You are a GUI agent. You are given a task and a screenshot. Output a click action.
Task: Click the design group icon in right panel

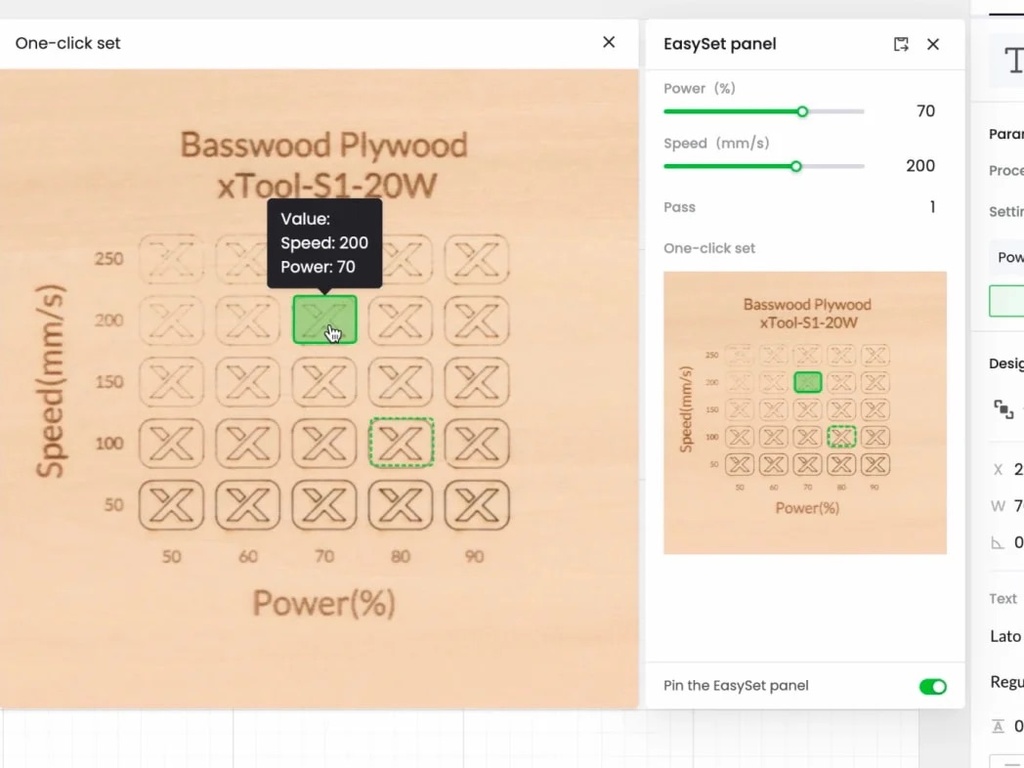click(1003, 408)
